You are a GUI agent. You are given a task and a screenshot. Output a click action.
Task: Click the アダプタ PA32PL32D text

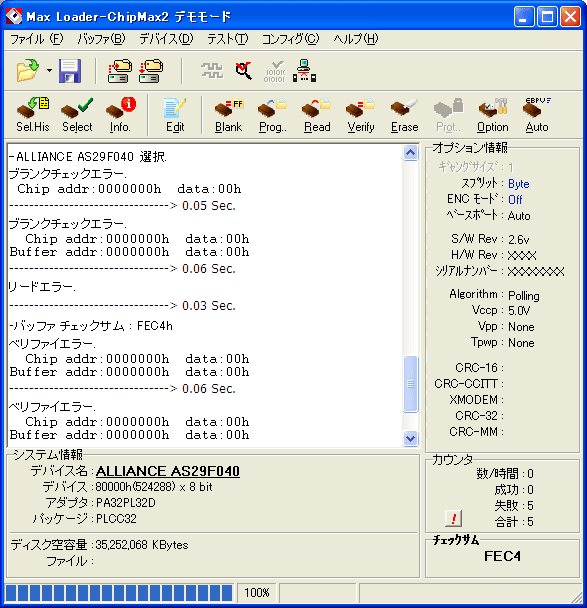tap(126, 503)
